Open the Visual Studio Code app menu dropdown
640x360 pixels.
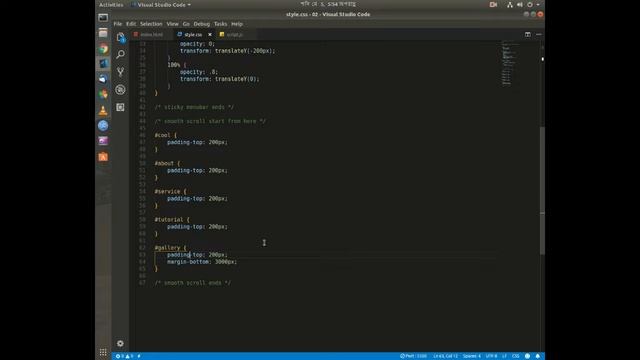point(161,5)
